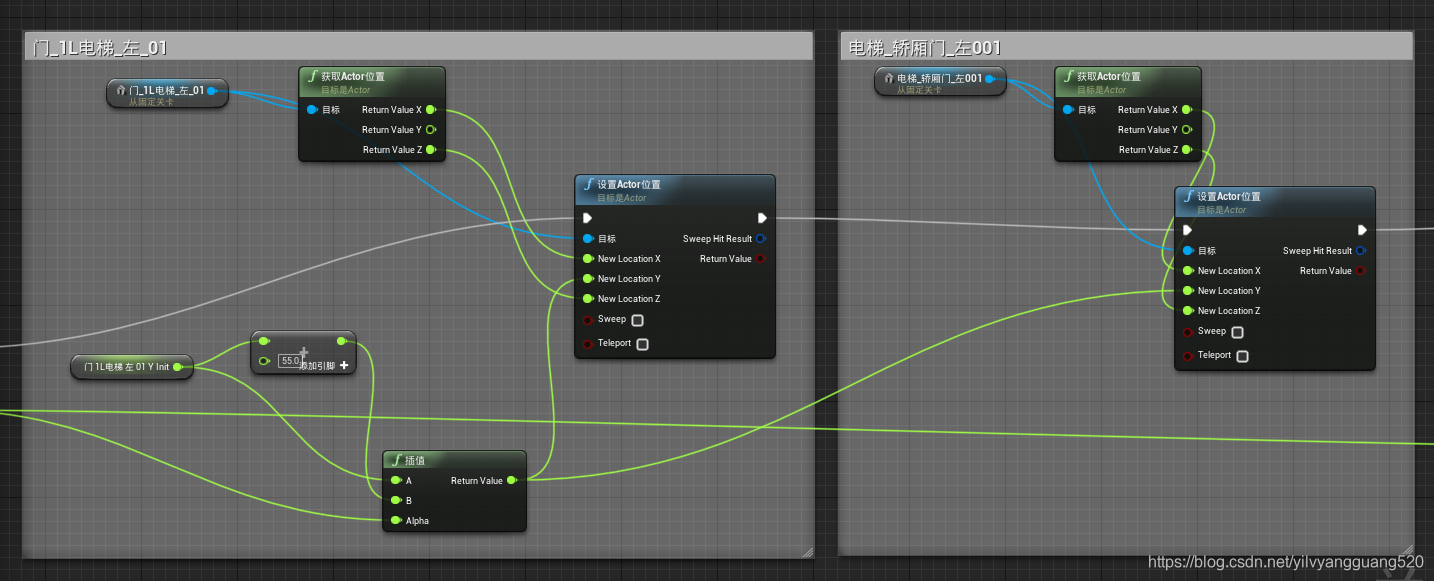Click 添加引脚 plus button on add node
Image resolution: width=1434 pixels, height=581 pixels.
tap(344, 365)
